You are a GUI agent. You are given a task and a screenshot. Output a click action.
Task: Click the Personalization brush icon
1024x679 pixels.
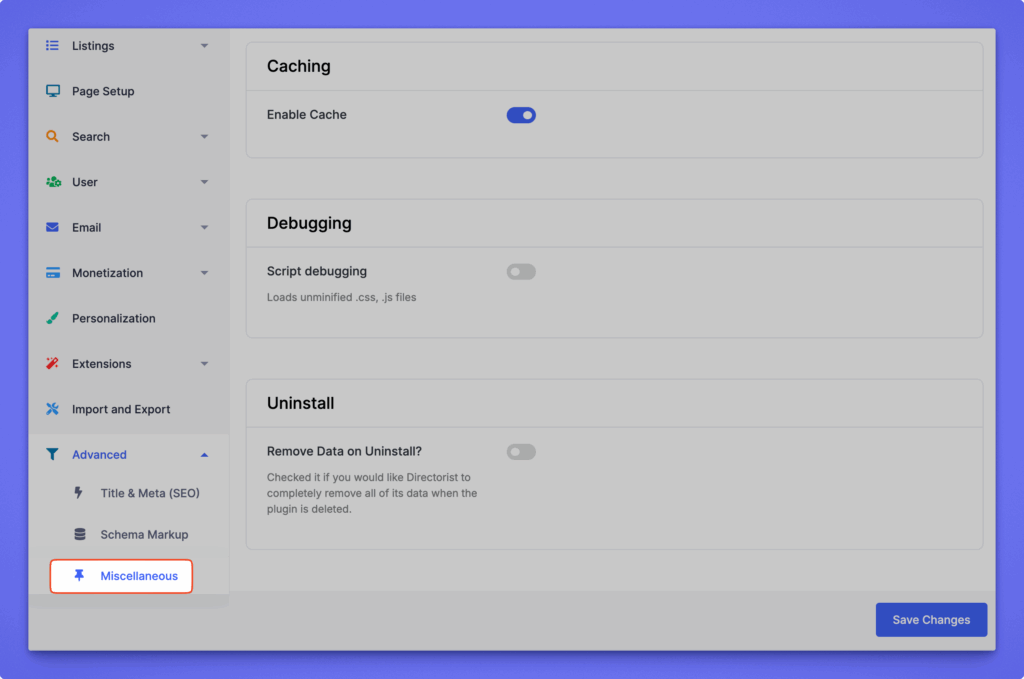[x=53, y=319]
